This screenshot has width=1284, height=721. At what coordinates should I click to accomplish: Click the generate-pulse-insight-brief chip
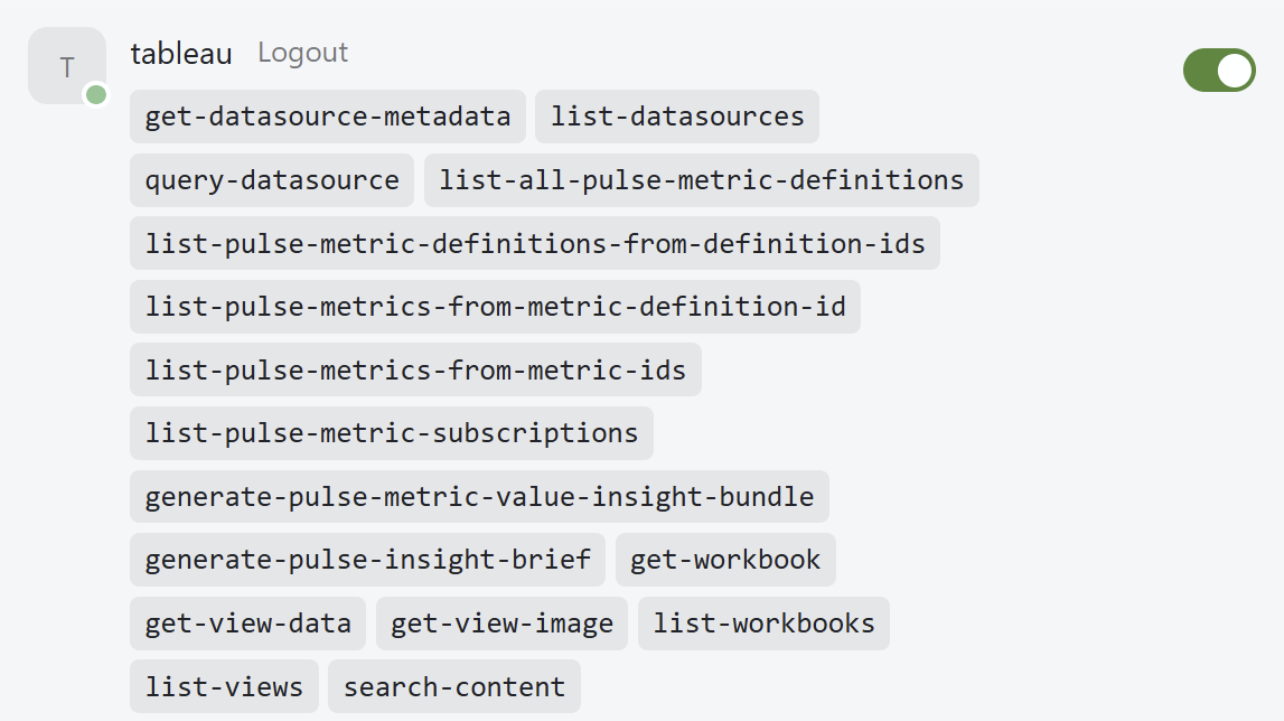pyautogui.click(x=367, y=560)
